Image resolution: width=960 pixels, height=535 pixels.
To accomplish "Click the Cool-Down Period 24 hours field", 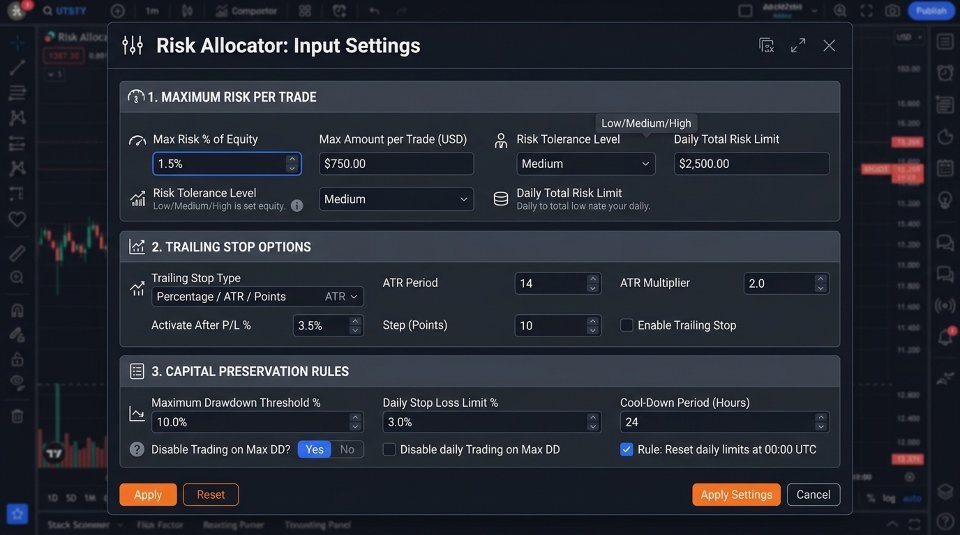I will [724, 422].
